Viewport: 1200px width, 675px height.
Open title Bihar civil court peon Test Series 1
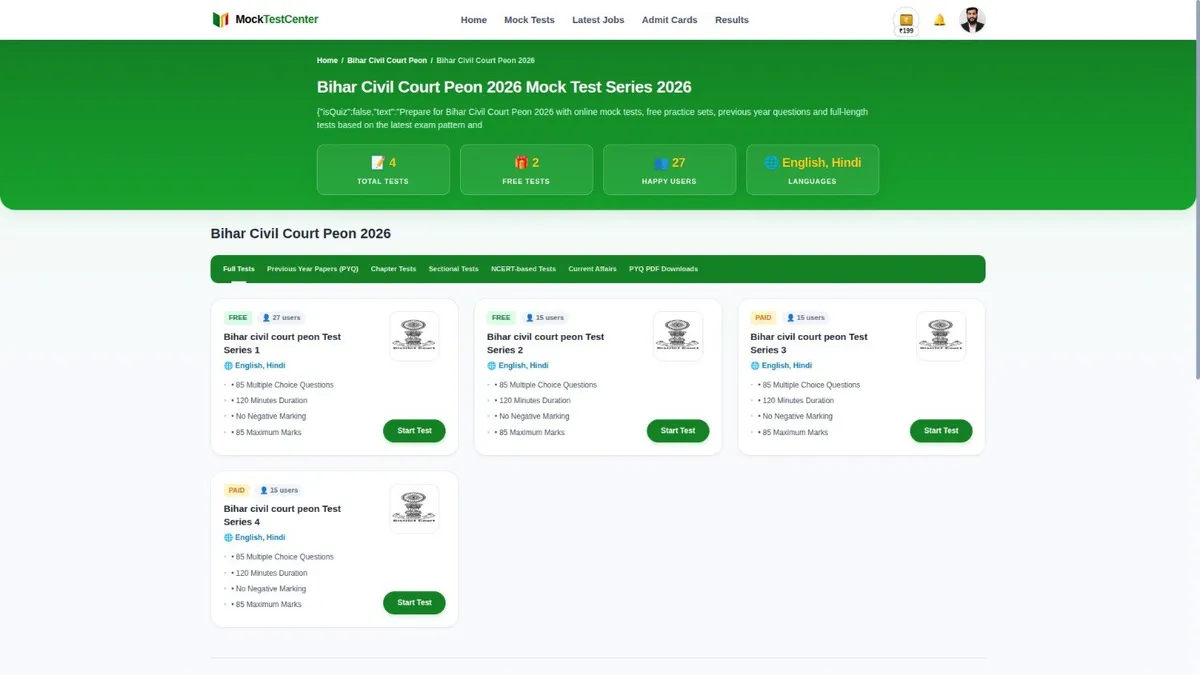[282, 343]
